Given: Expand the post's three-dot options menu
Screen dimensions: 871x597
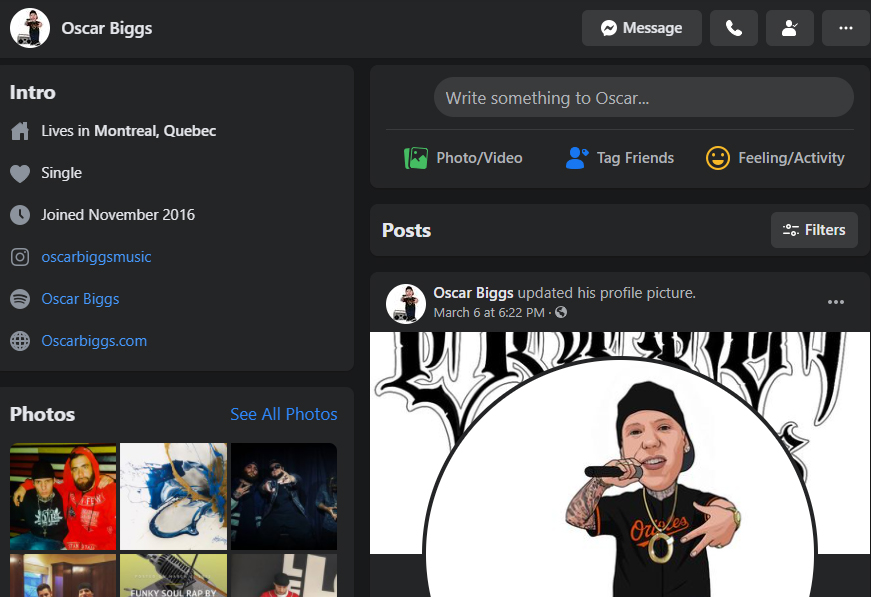Looking at the screenshot, I should [x=836, y=302].
